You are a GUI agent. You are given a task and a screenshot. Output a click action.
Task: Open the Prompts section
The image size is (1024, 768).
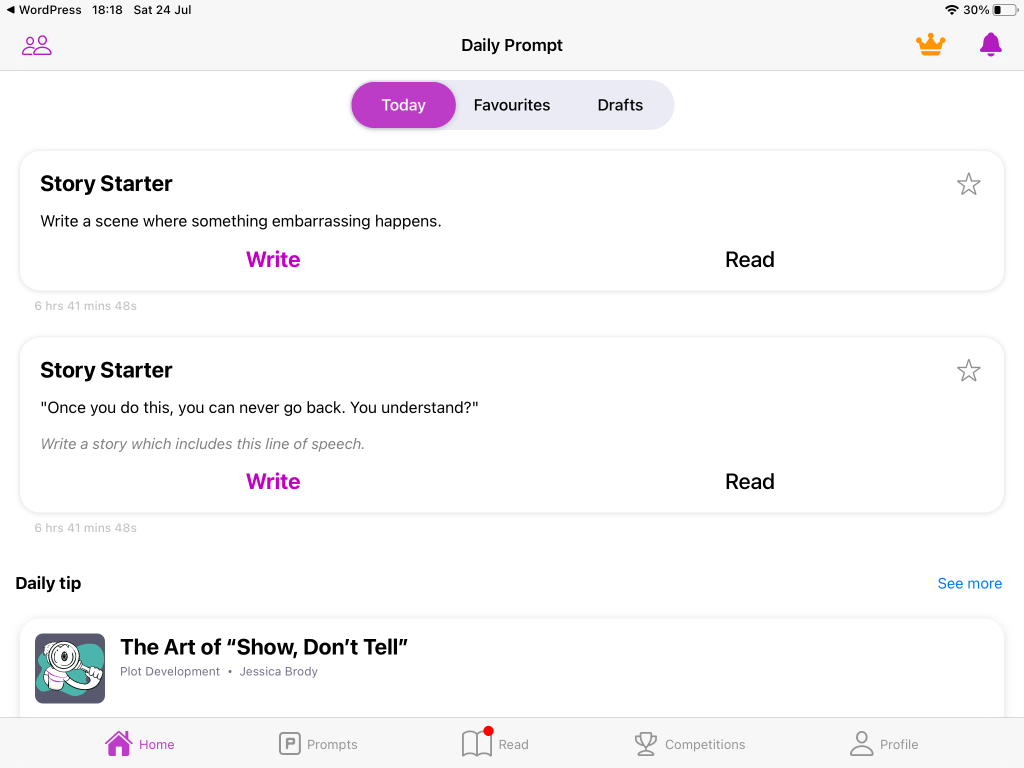pyautogui.click(x=318, y=744)
